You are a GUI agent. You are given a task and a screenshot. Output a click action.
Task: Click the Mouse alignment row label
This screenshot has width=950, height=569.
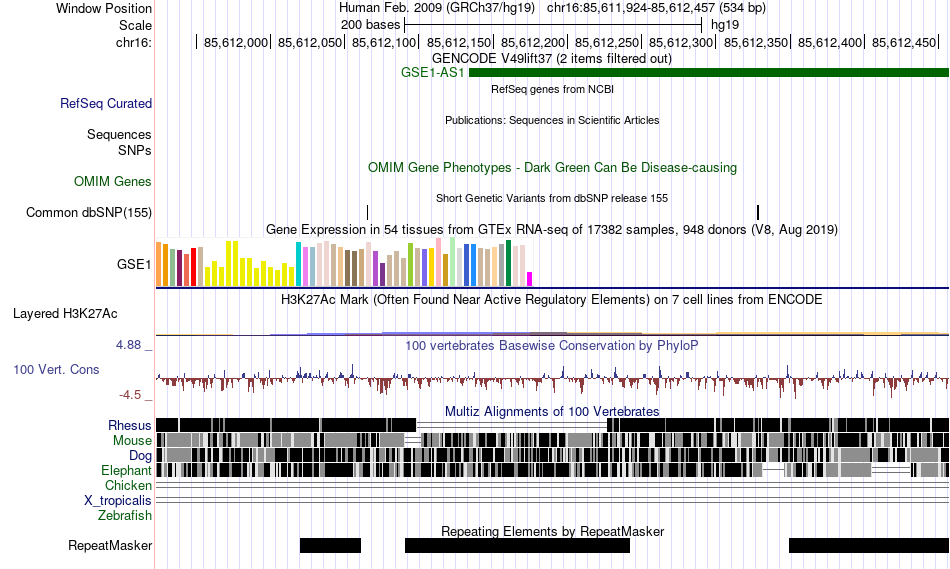pyautogui.click(x=132, y=441)
